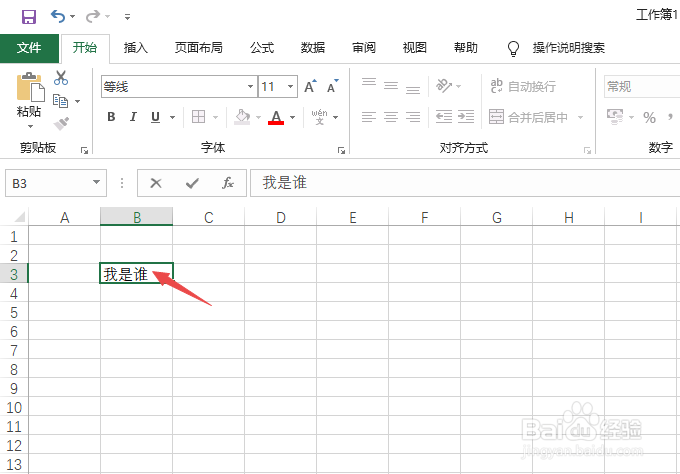
Task: Open the Font Color dropdown arrow
Action: pyautogui.click(x=293, y=117)
